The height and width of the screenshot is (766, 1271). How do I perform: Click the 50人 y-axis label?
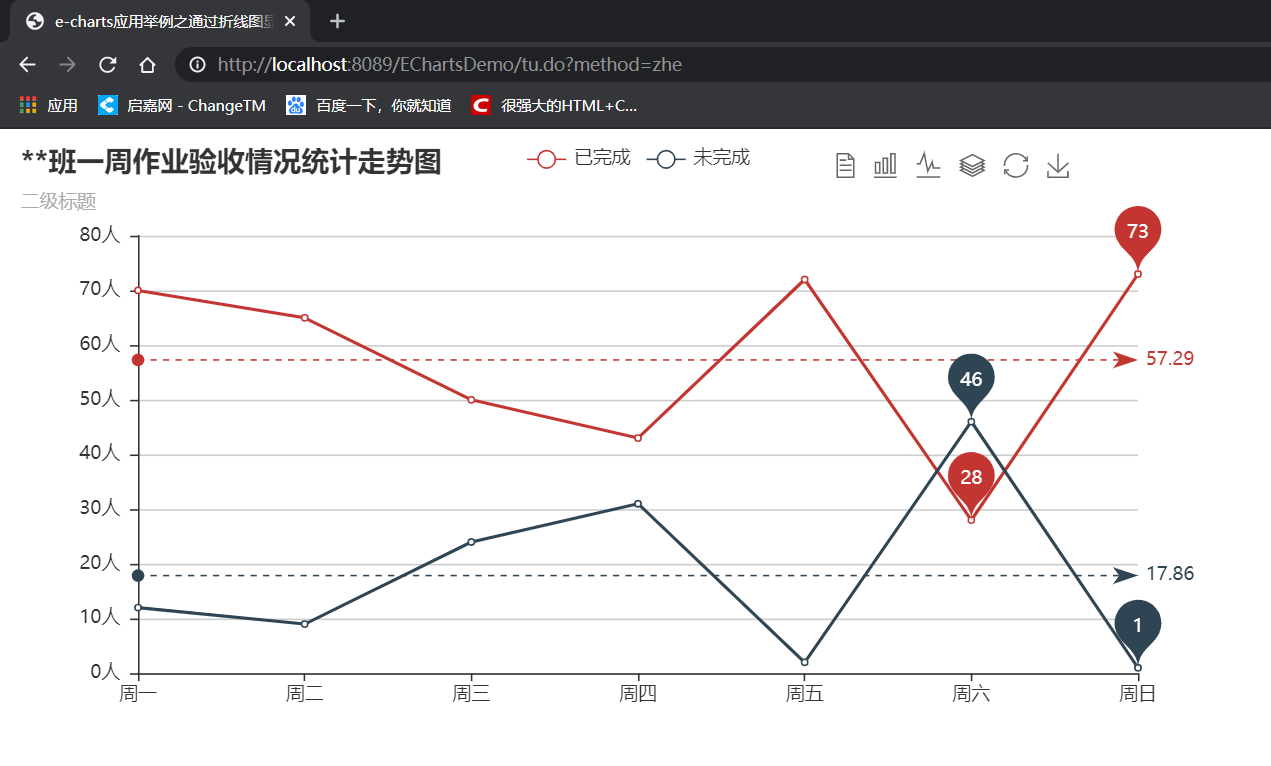click(100, 400)
